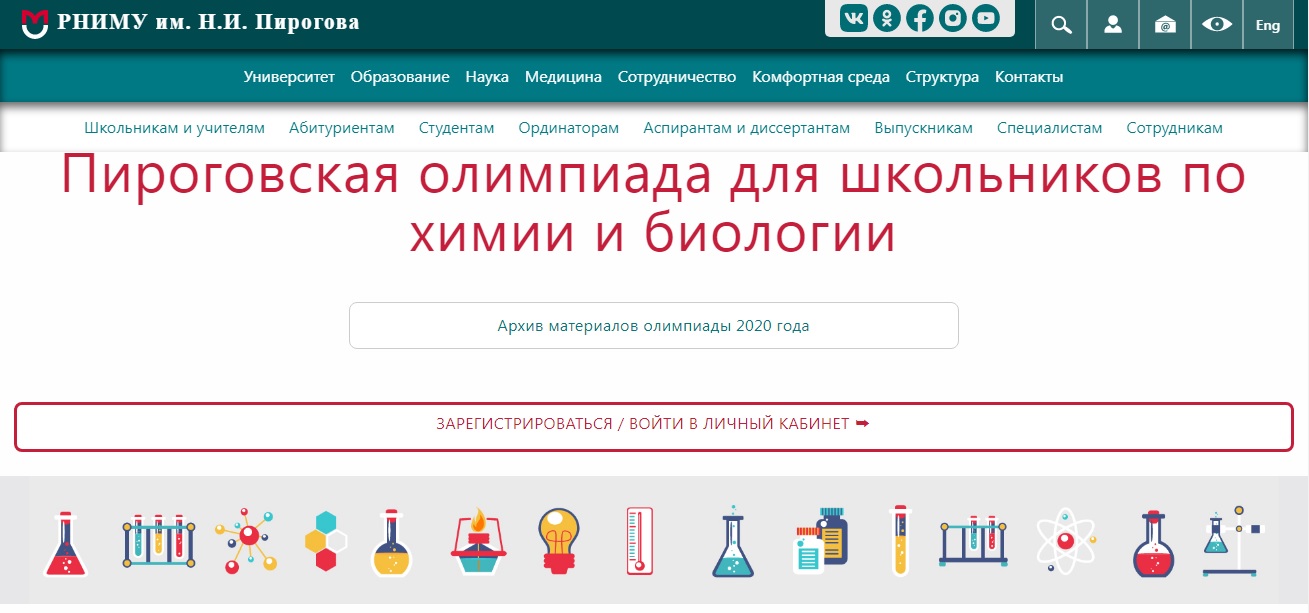This screenshot has height=613, width=1309.
Task: Open the Odnoklassniki social icon
Action: (887, 18)
